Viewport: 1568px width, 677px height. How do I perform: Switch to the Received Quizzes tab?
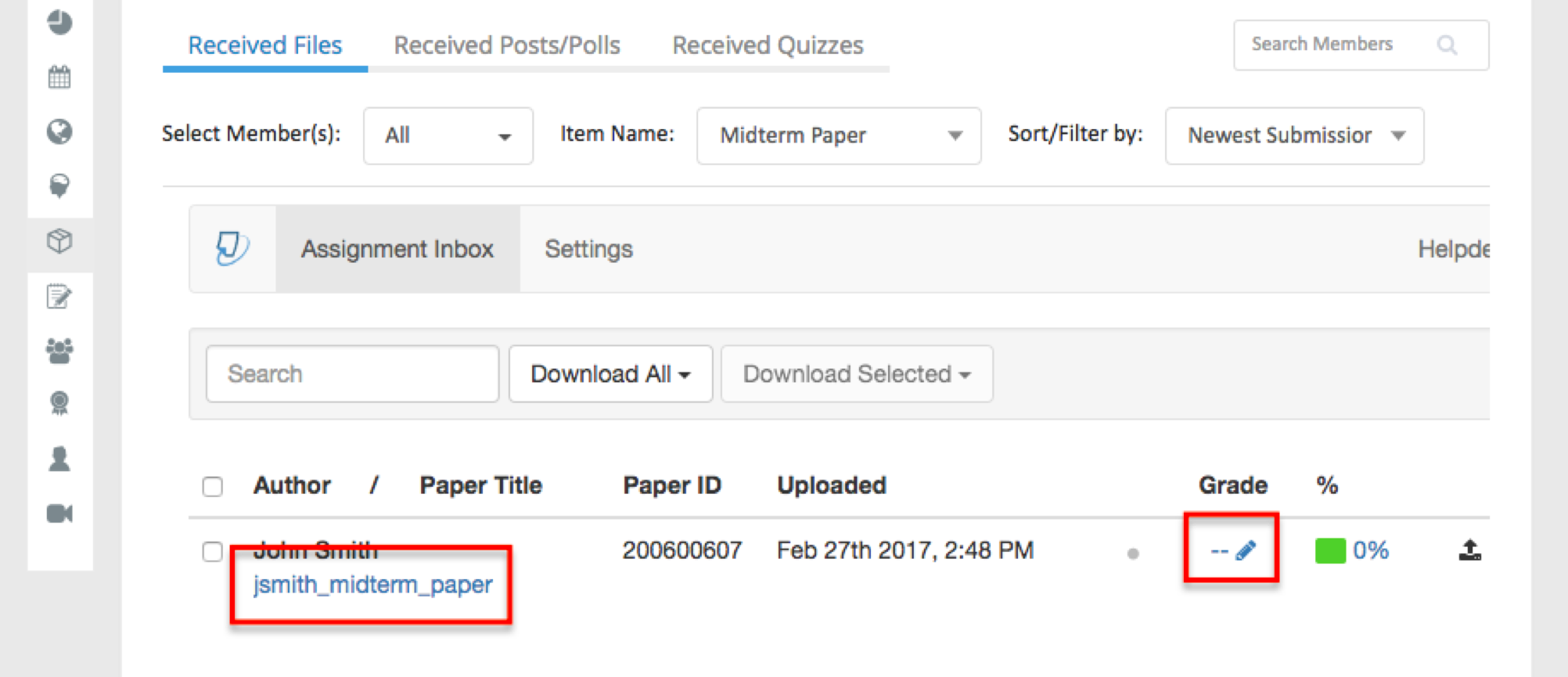pos(768,45)
